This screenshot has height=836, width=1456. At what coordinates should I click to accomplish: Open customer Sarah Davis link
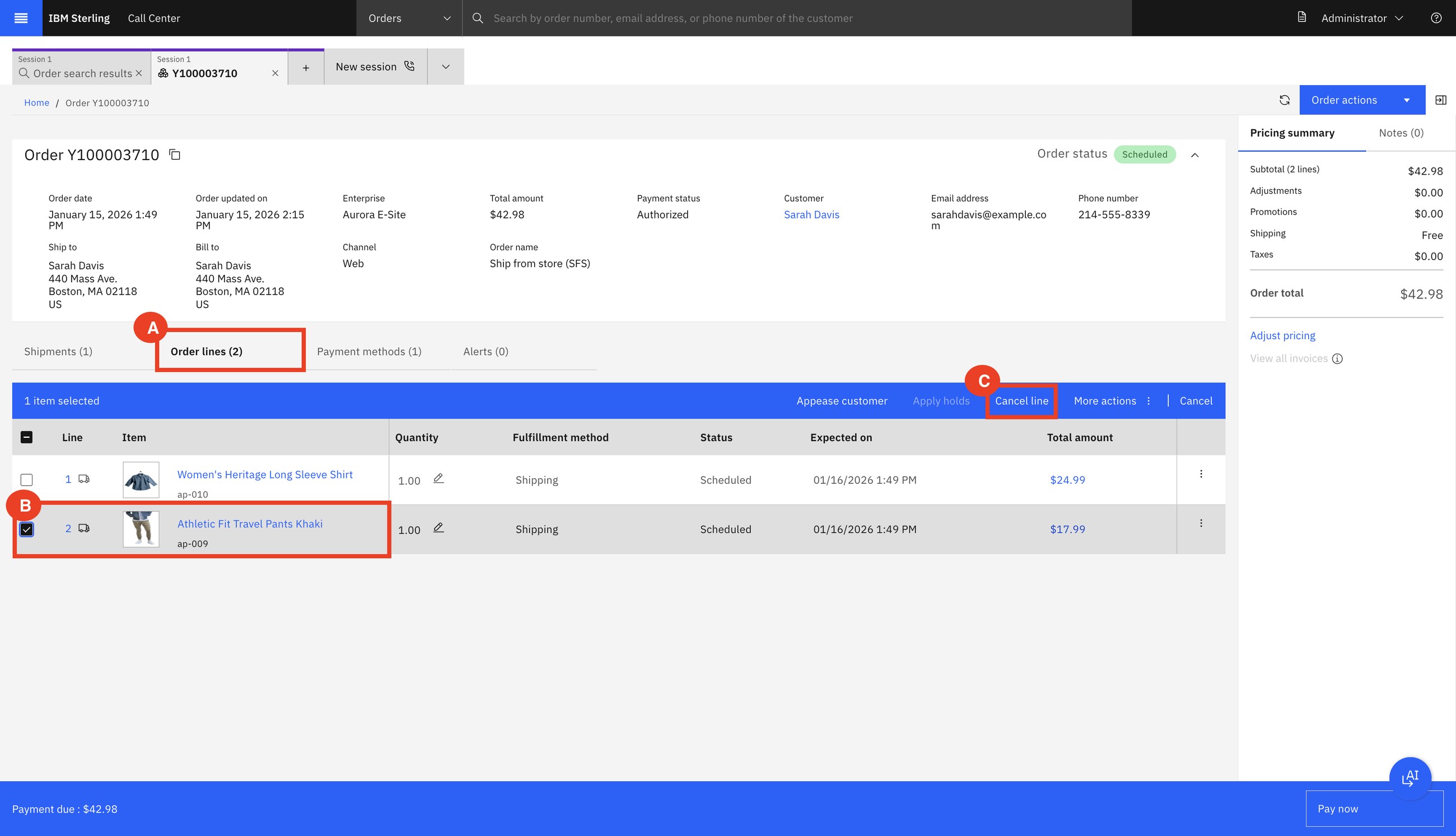point(811,215)
